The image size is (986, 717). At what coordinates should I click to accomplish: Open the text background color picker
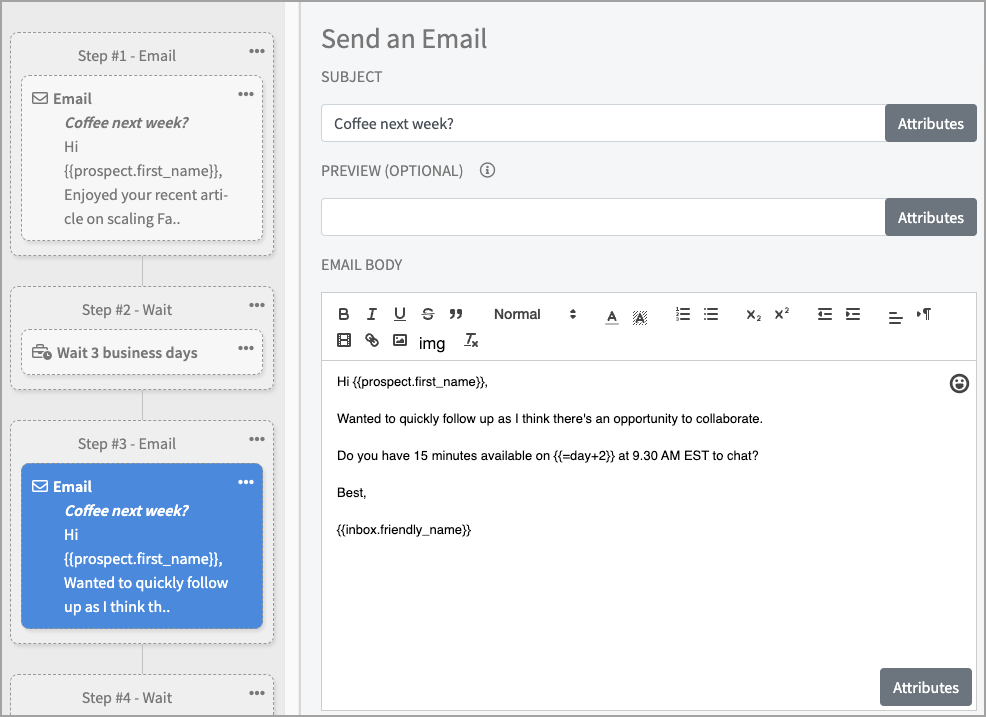[640, 315]
